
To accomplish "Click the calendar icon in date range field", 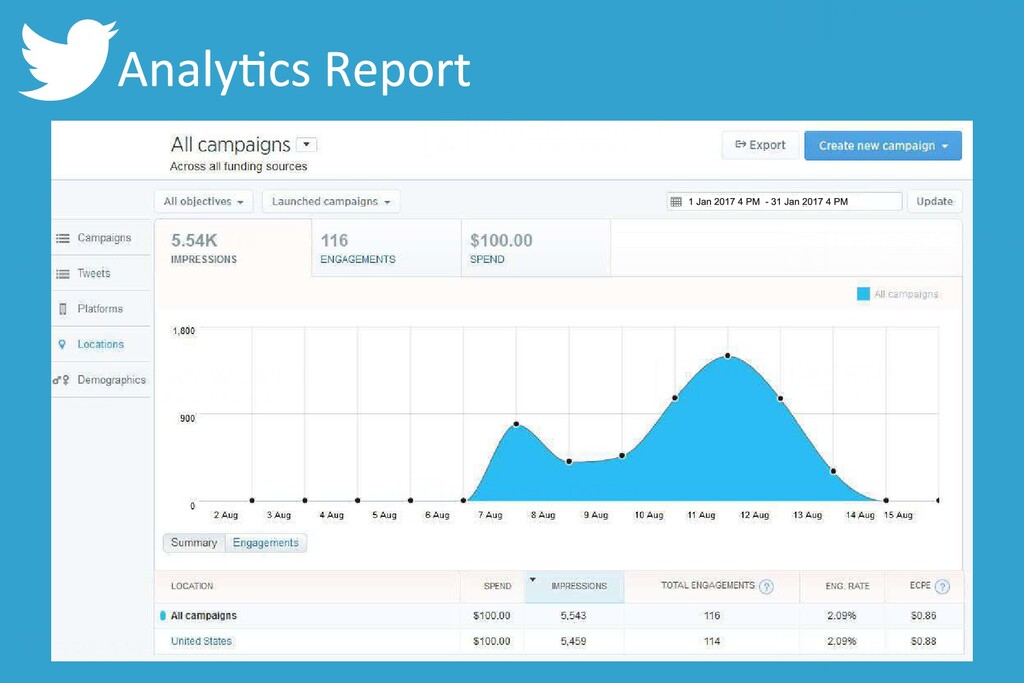I will 676,202.
